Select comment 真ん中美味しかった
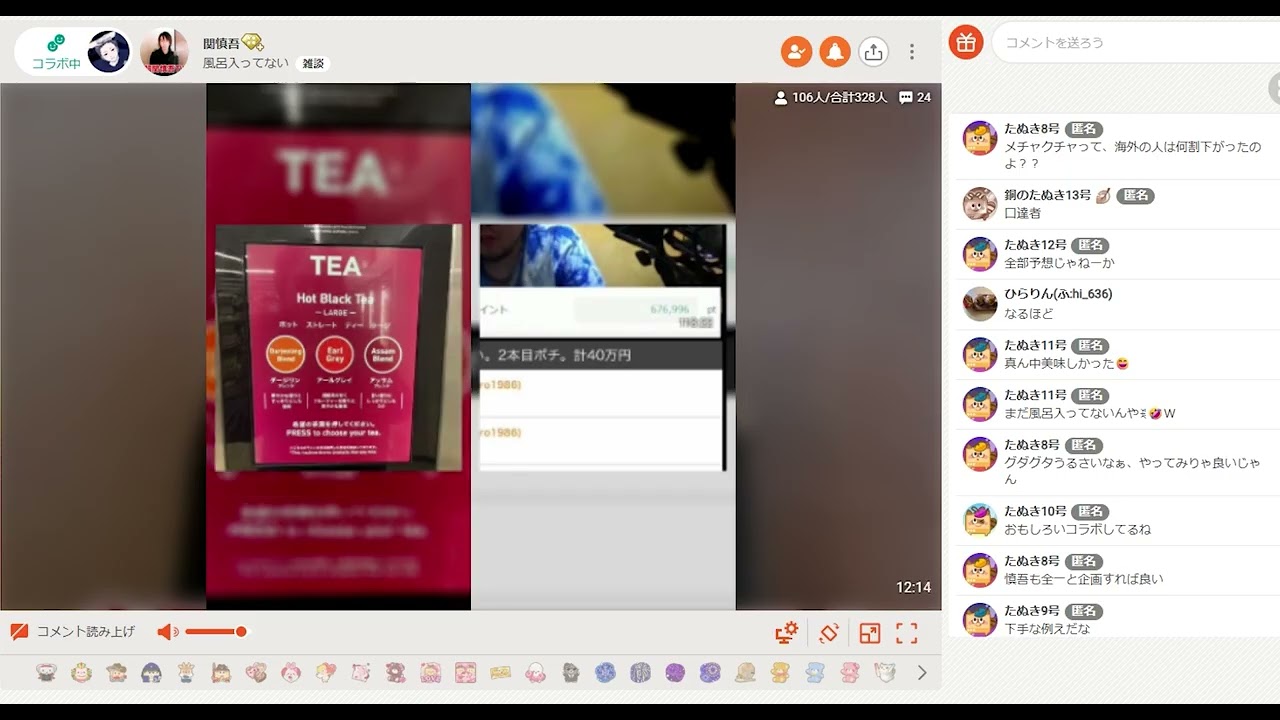The width and height of the screenshot is (1280, 720). click(x=1067, y=363)
